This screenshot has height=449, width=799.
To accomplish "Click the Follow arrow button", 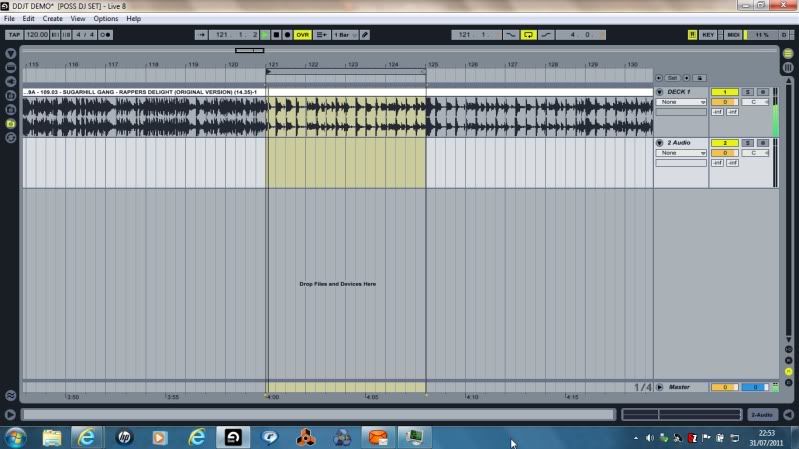I will click(202, 35).
